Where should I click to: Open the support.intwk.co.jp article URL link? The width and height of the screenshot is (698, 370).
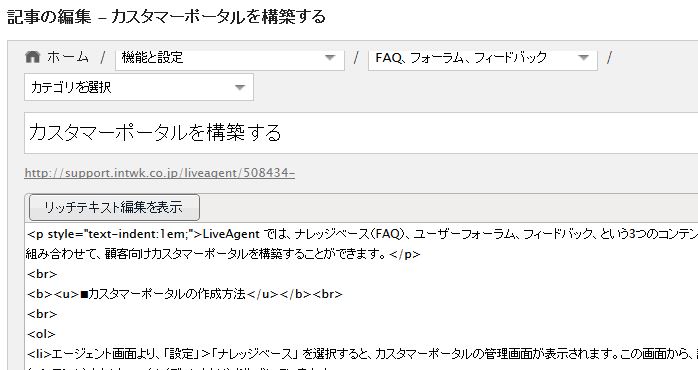click(159, 173)
